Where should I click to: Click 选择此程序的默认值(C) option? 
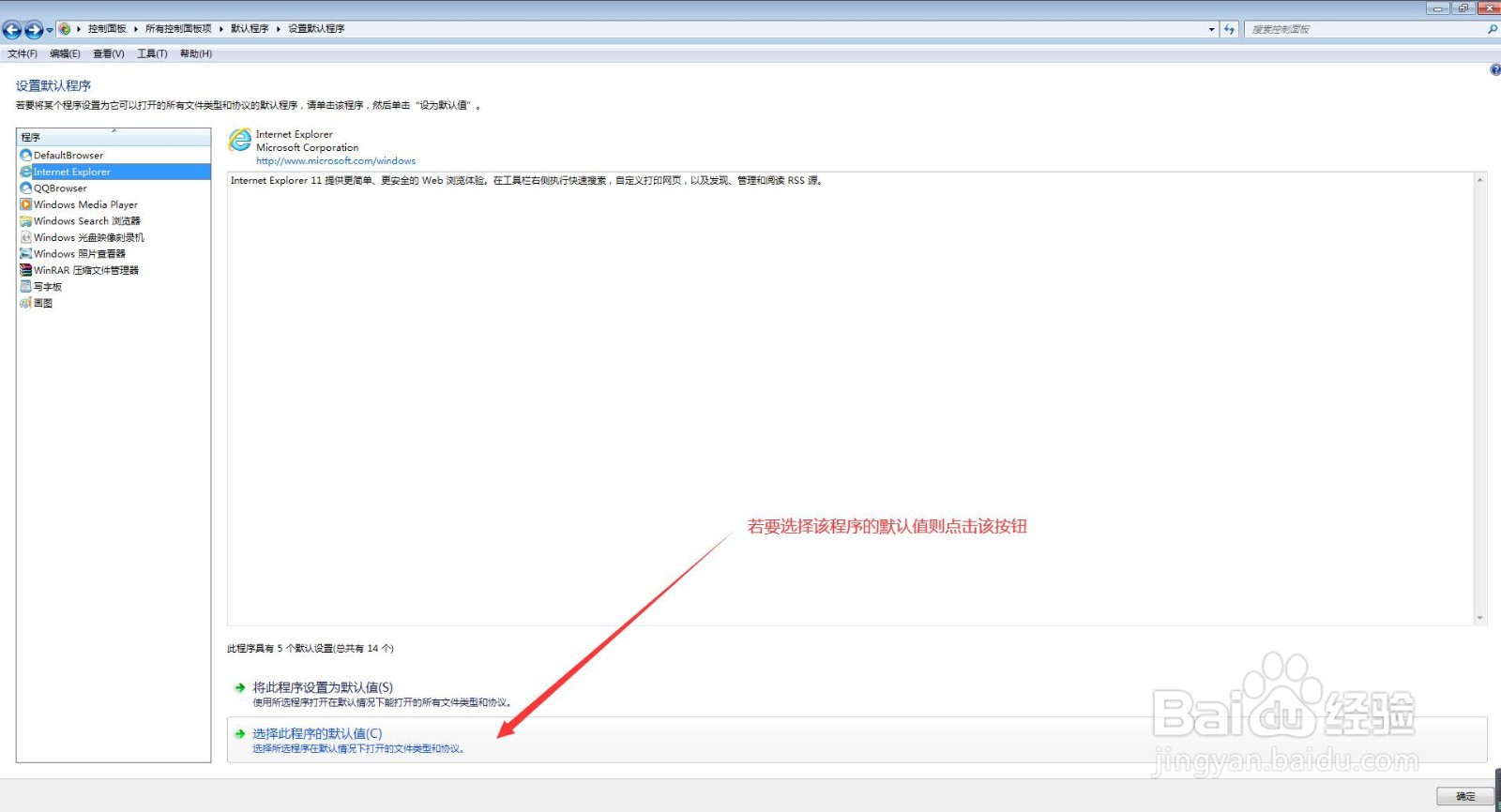(x=317, y=733)
